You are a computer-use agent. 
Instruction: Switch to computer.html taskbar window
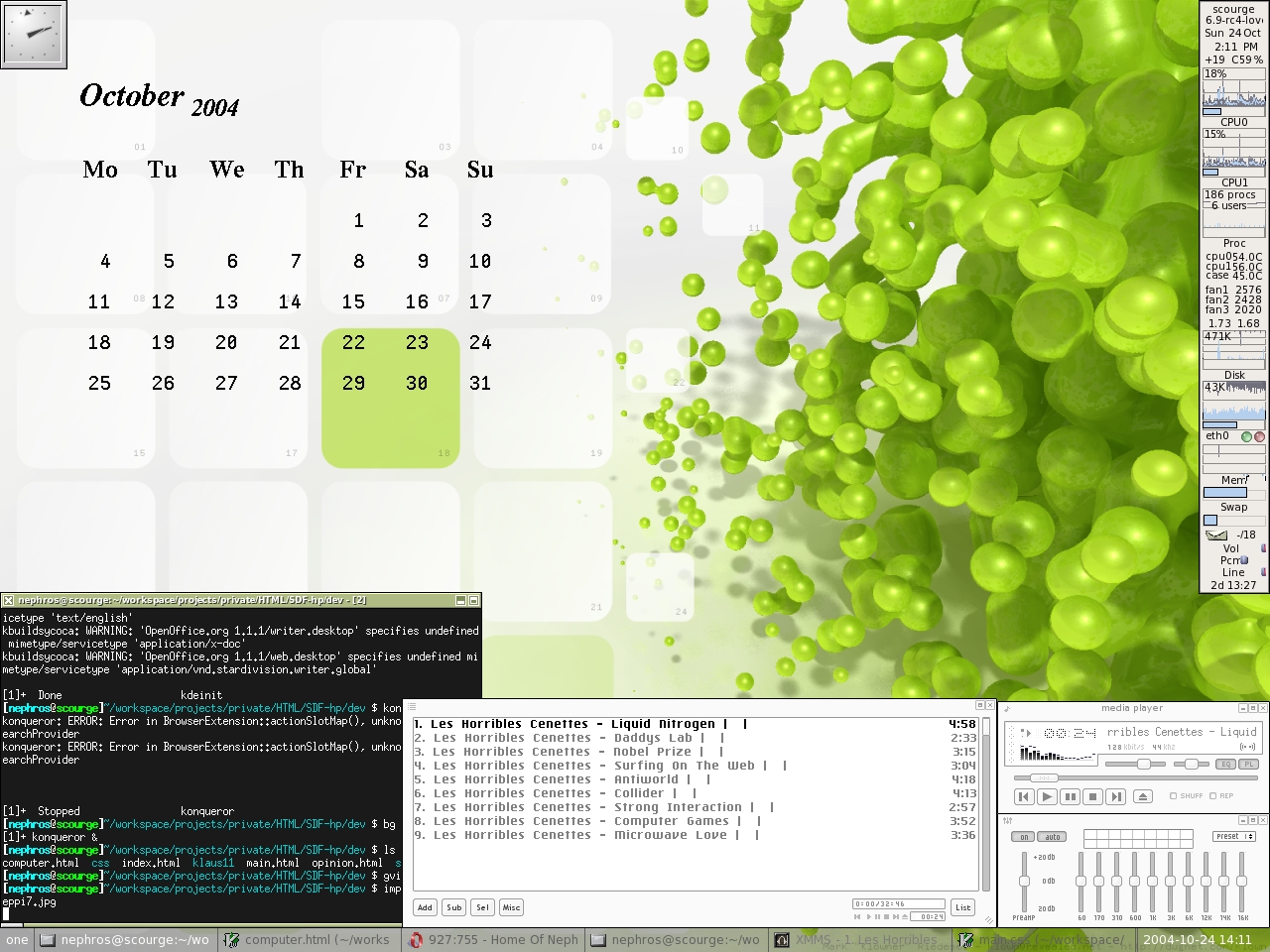pos(308,940)
